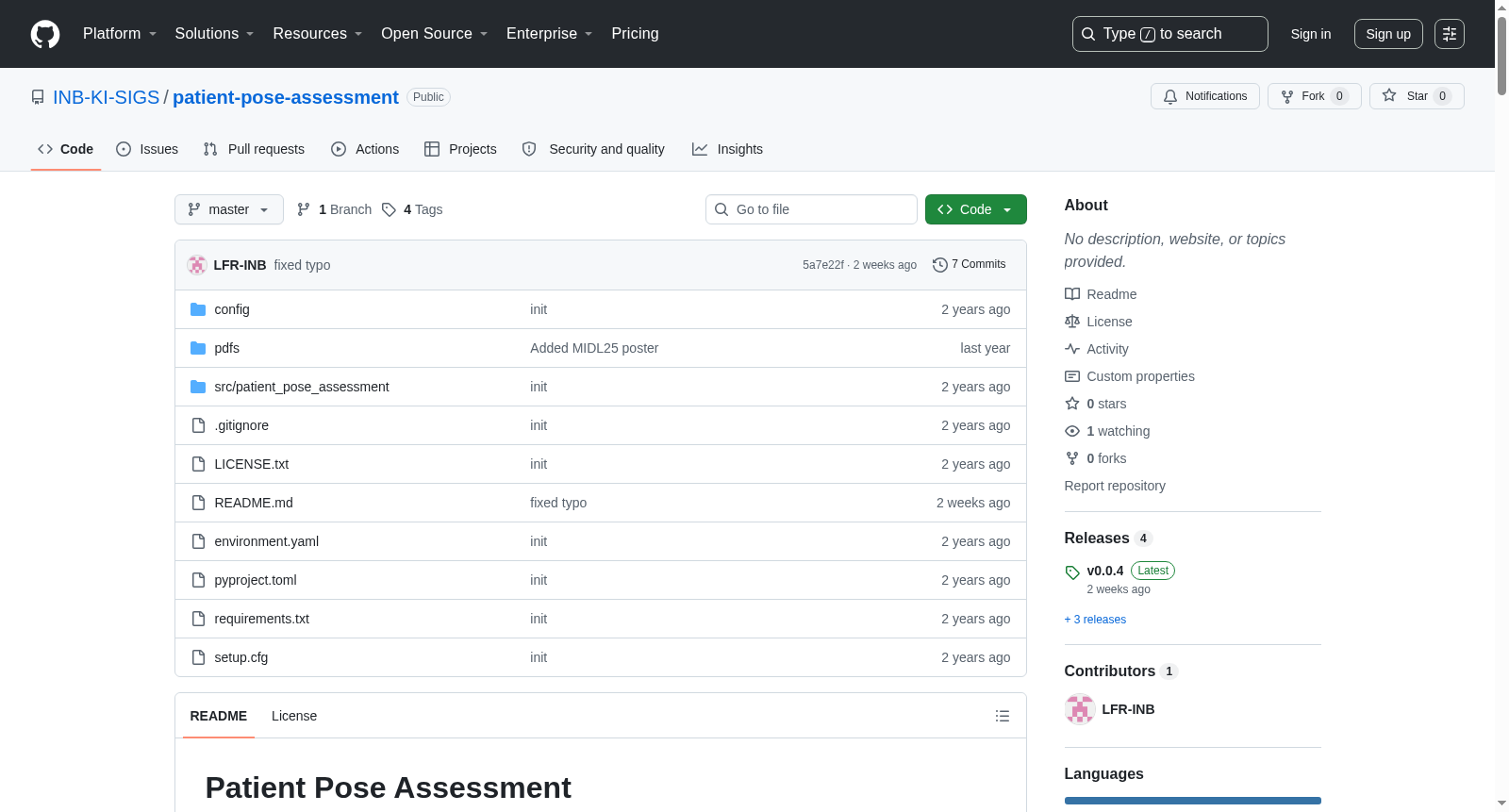This screenshot has height=812, width=1509.
Task: Click the scale icon beside License
Action: point(1072,322)
